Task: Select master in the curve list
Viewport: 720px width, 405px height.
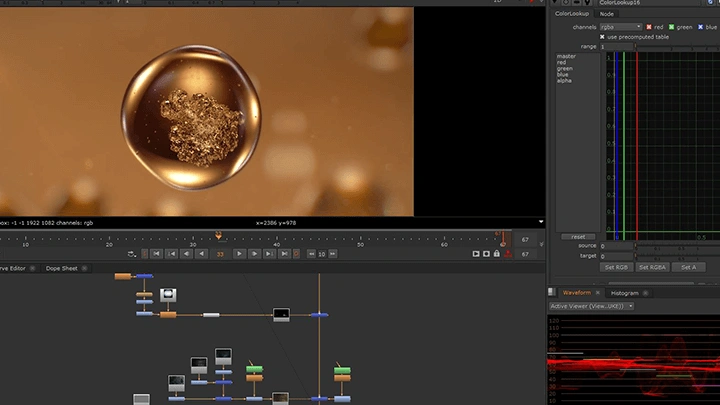Action: tap(566, 56)
